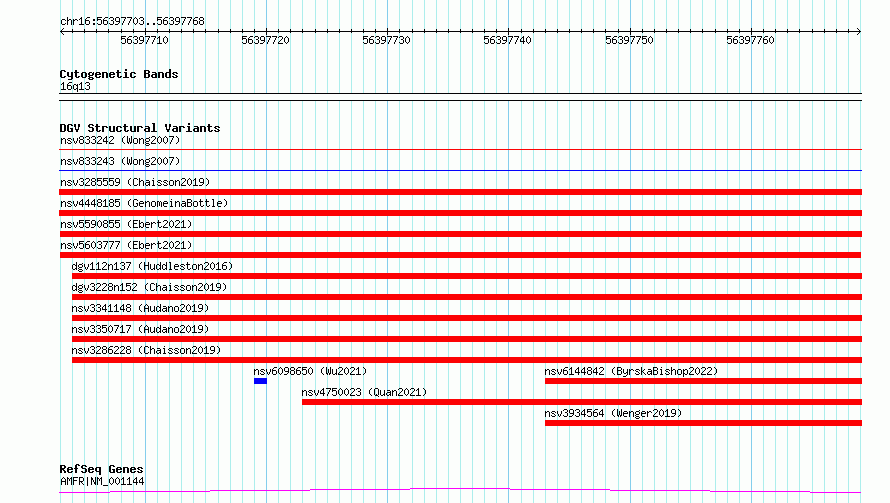Click the 16q13 cytogenetic band label
This screenshot has width=890, height=503.
click(75, 86)
